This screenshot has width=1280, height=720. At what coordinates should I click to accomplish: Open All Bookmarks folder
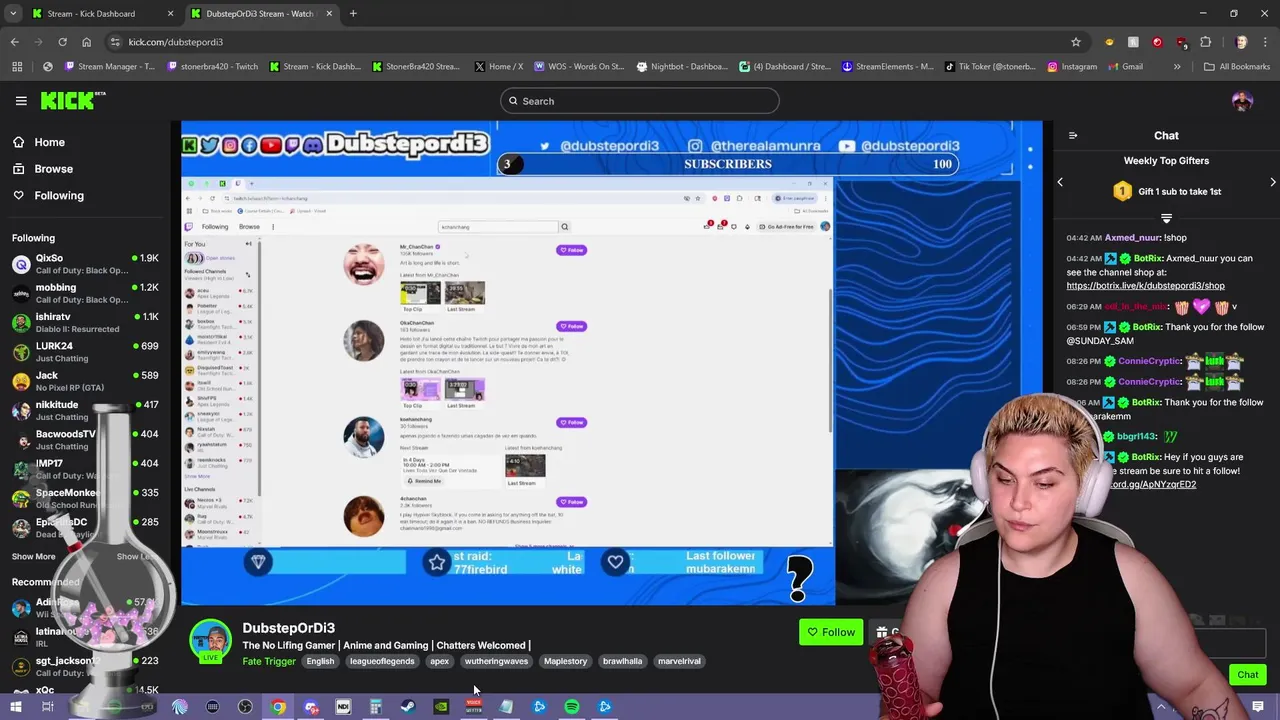[1237, 67]
